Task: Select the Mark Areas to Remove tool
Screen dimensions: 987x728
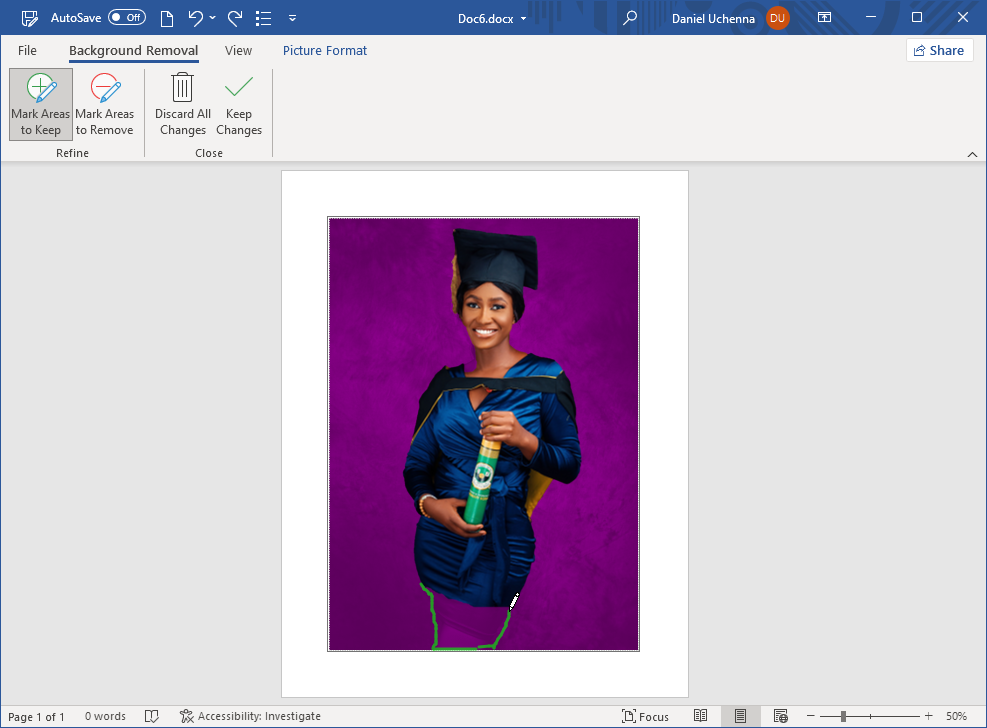Action: [x=104, y=104]
